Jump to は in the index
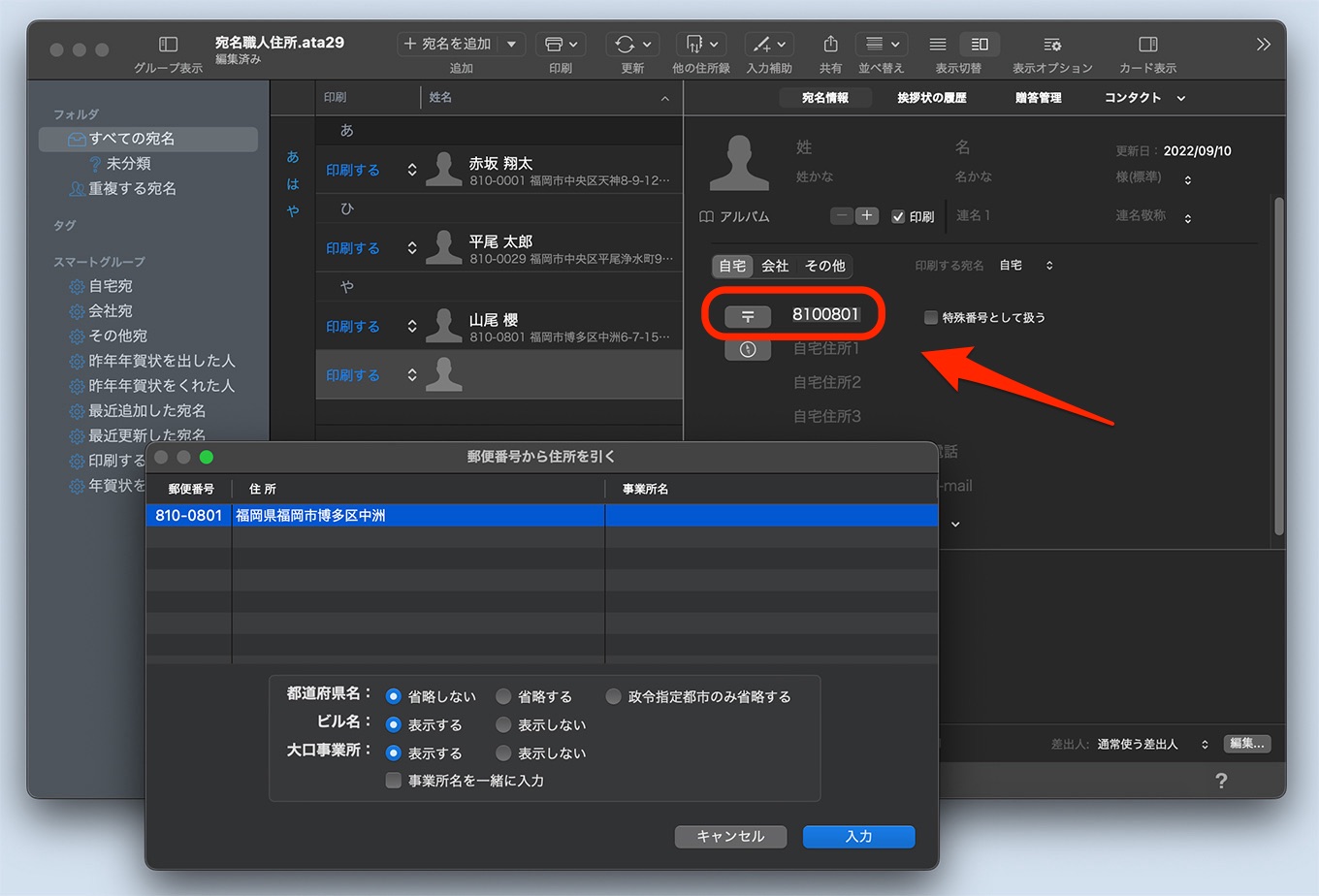The height and width of the screenshot is (896, 1319). 293,183
